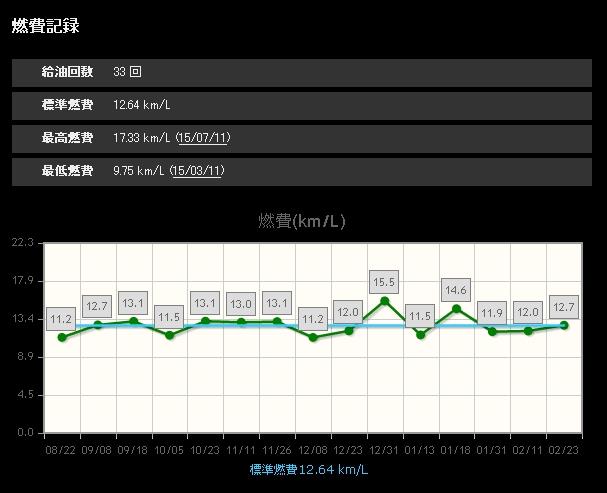This screenshot has height=493, width=607.
Task: Click the 09/18 x-axis date label
Action: point(132,450)
